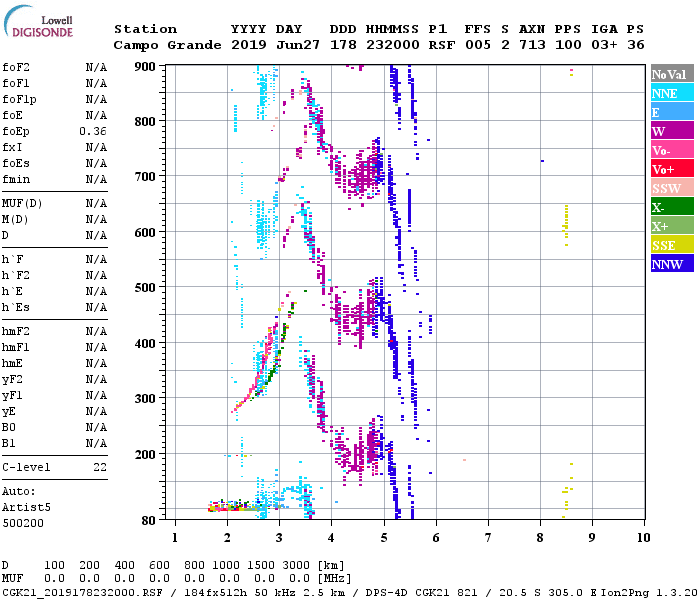Click the 80 km height axis label

pos(149,521)
